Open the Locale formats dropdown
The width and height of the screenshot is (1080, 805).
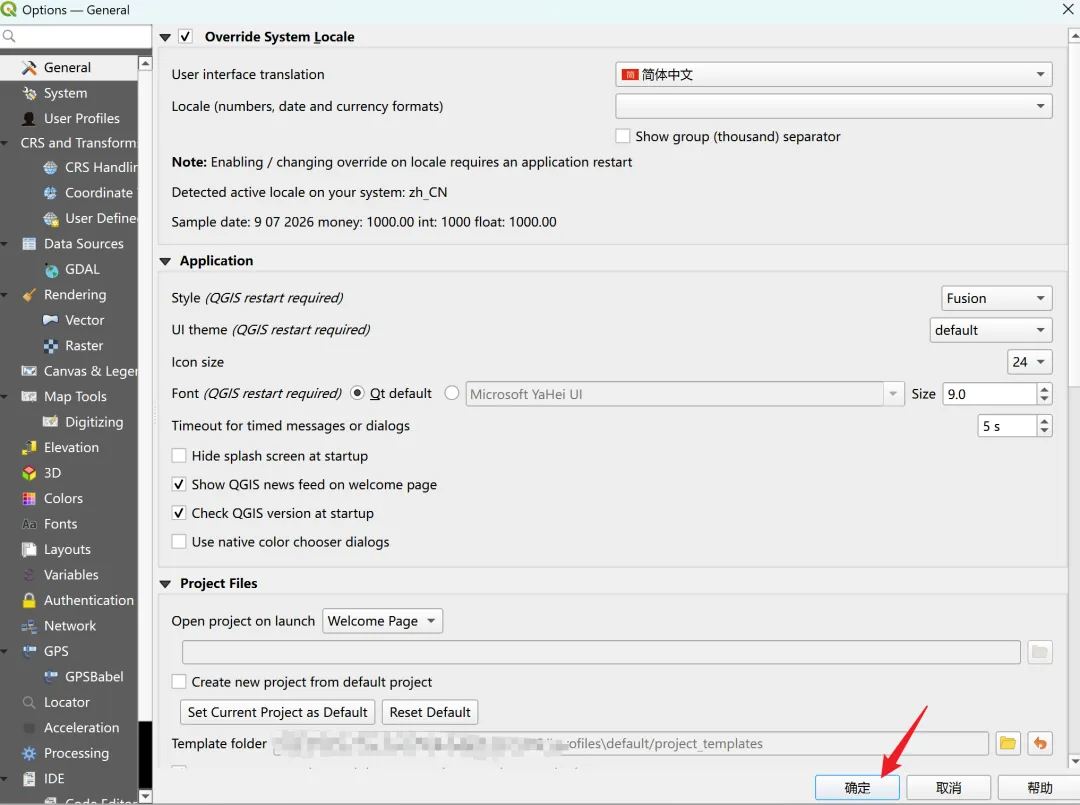(833, 106)
